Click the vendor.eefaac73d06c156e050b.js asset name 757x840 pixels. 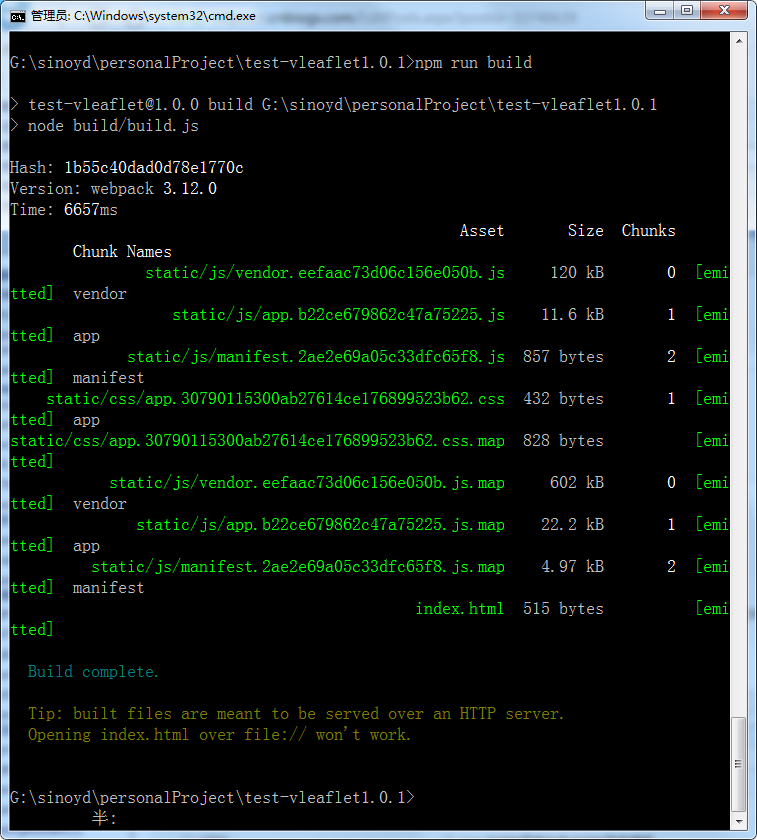tap(325, 273)
